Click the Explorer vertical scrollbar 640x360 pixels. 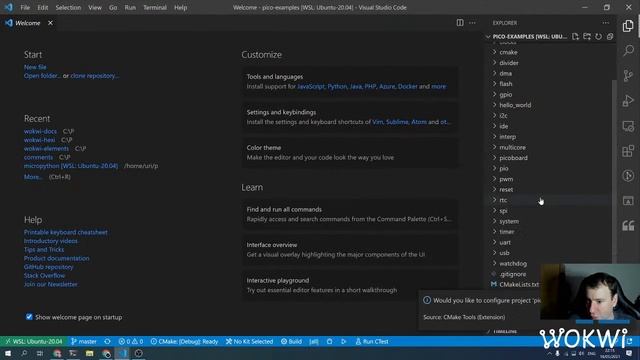pyautogui.click(x=614, y=171)
